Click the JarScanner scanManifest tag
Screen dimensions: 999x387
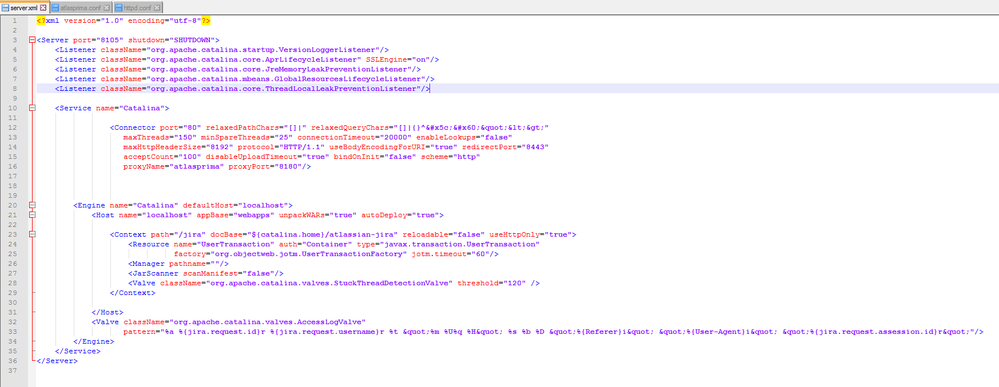click(x=206, y=274)
